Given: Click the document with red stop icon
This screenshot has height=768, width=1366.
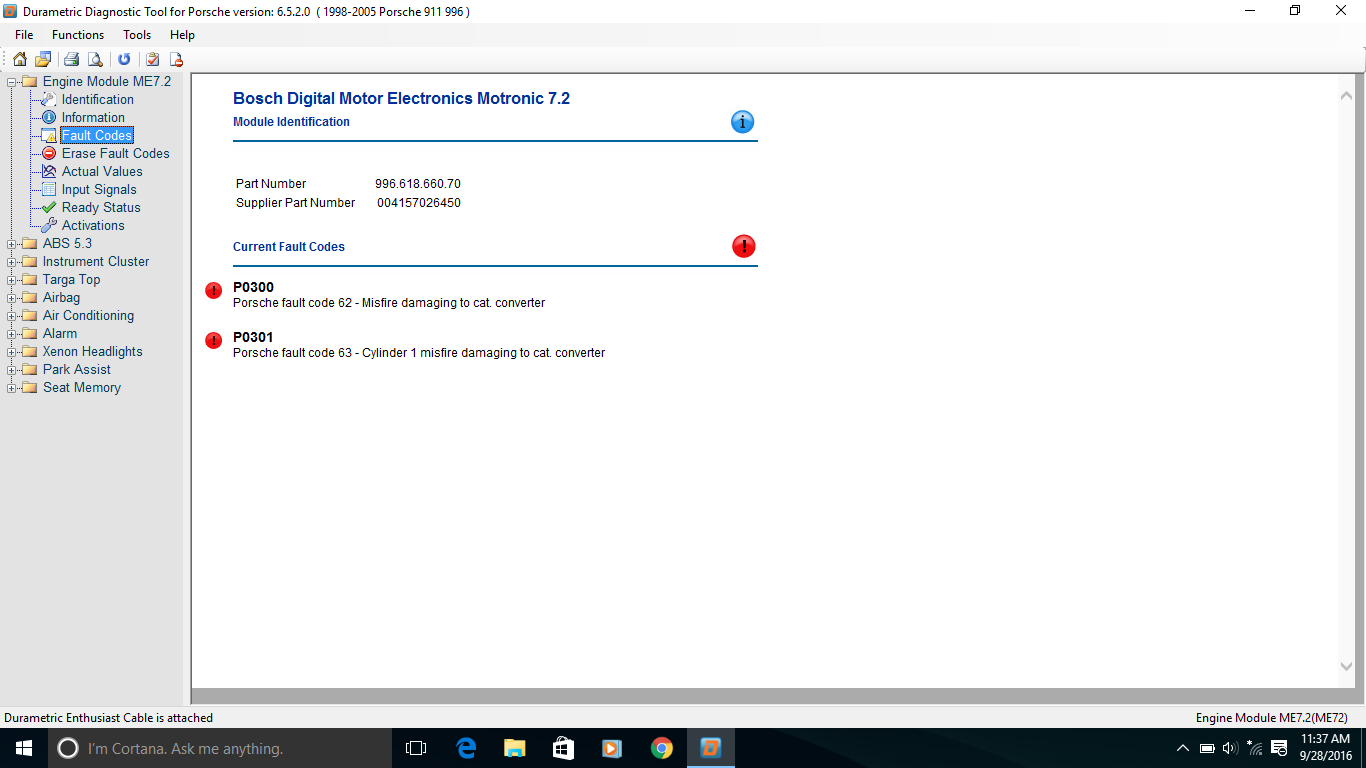Looking at the screenshot, I should (176, 59).
